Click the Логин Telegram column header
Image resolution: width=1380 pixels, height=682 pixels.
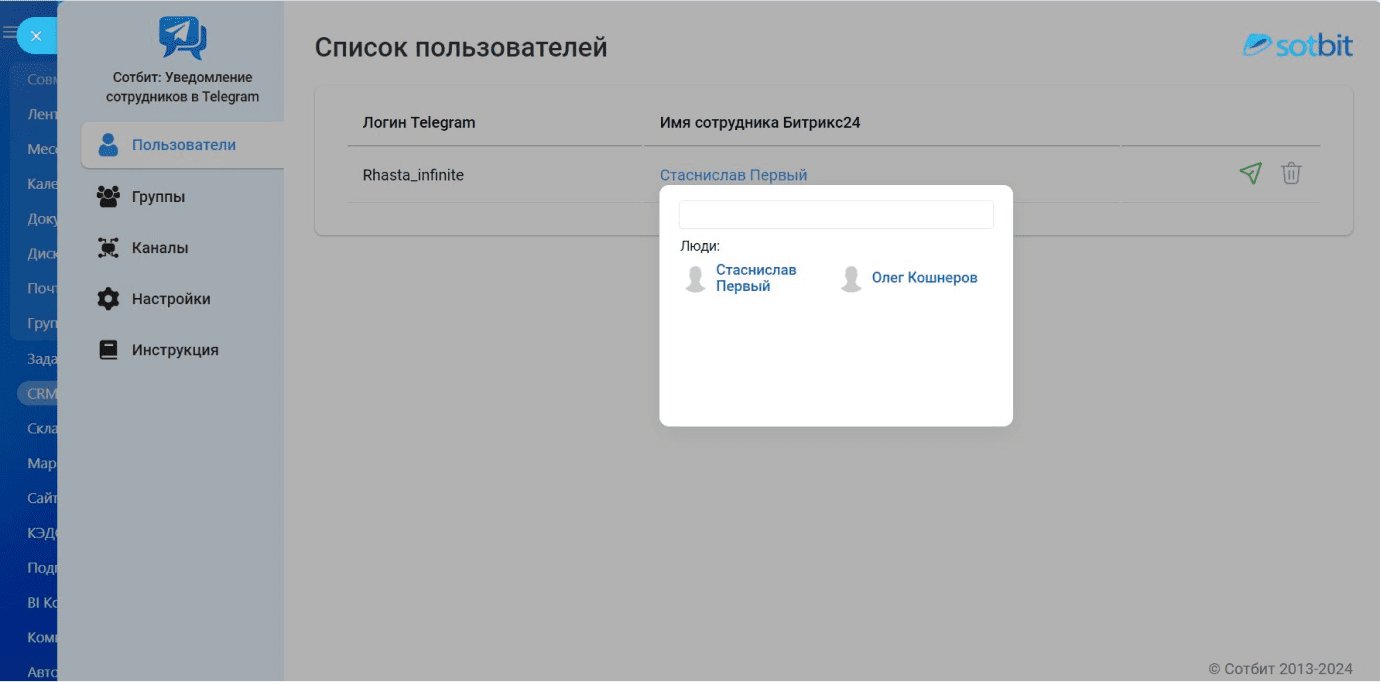pyautogui.click(x=419, y=123)
